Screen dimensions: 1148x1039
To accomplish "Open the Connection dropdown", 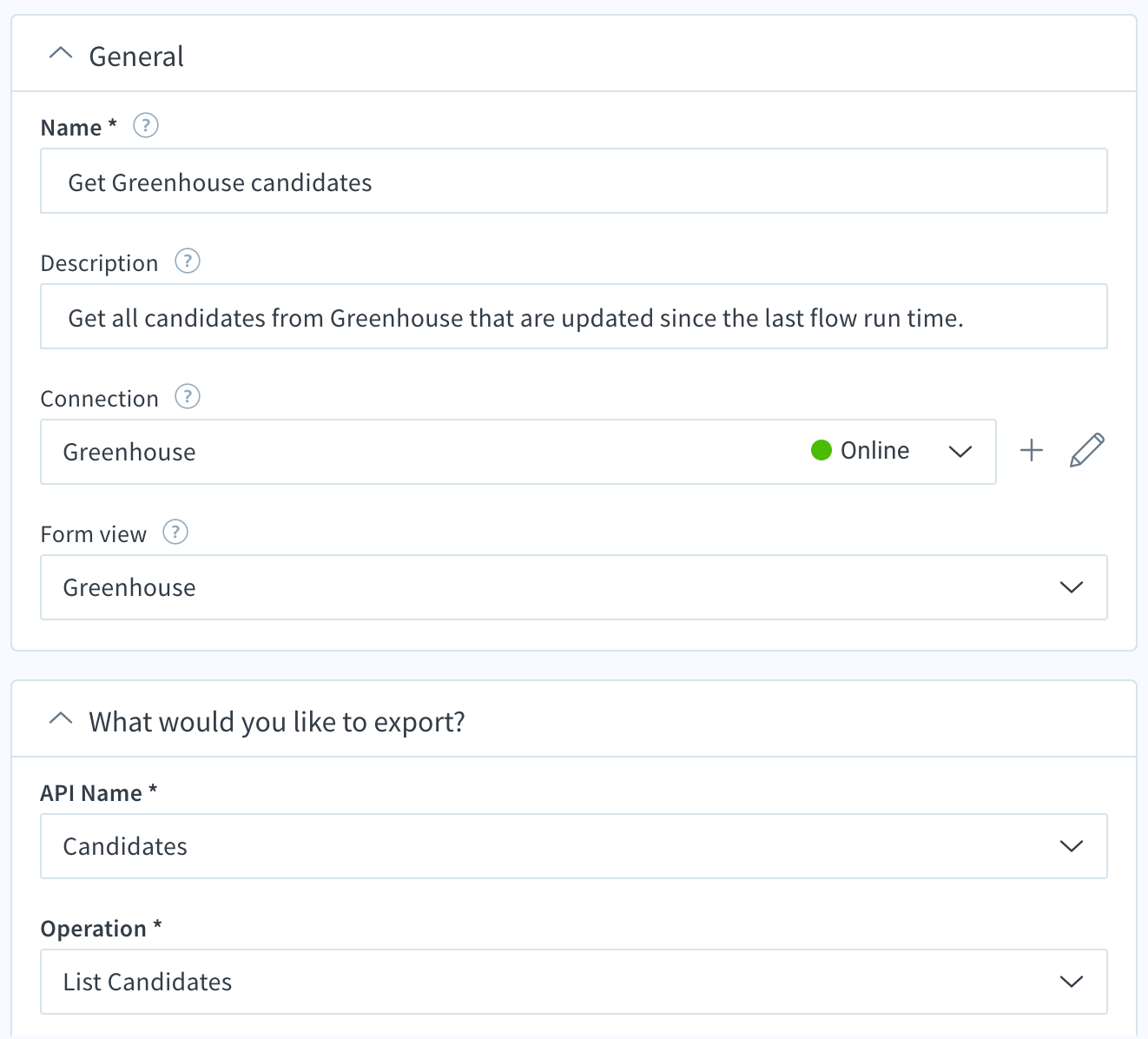I will pyautogui.click(x=518, y=452).
